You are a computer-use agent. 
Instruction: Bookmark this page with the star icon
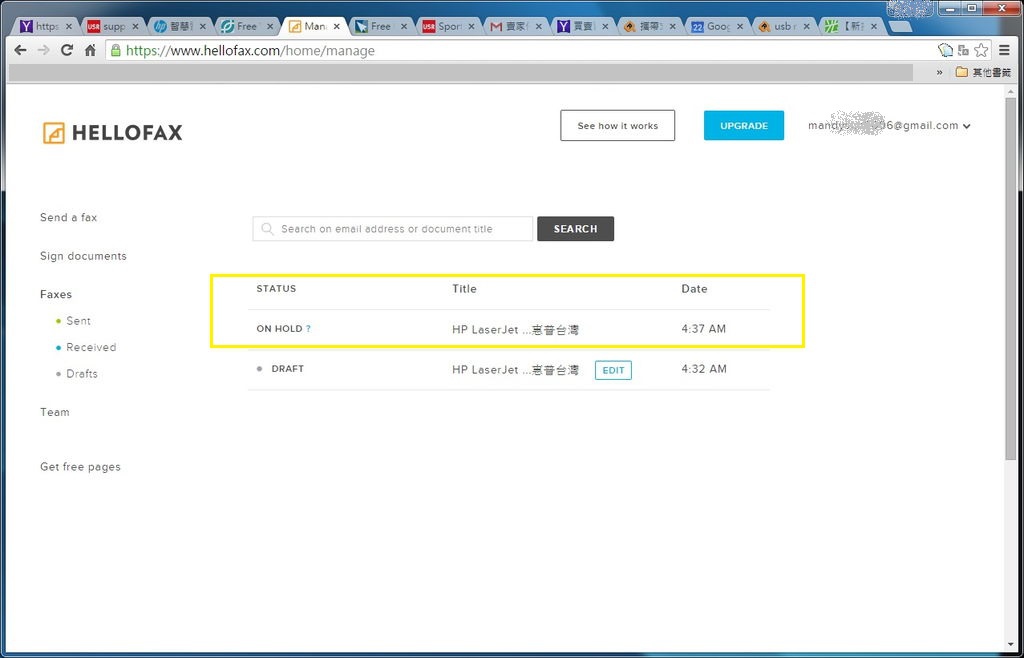pos(981,50)
